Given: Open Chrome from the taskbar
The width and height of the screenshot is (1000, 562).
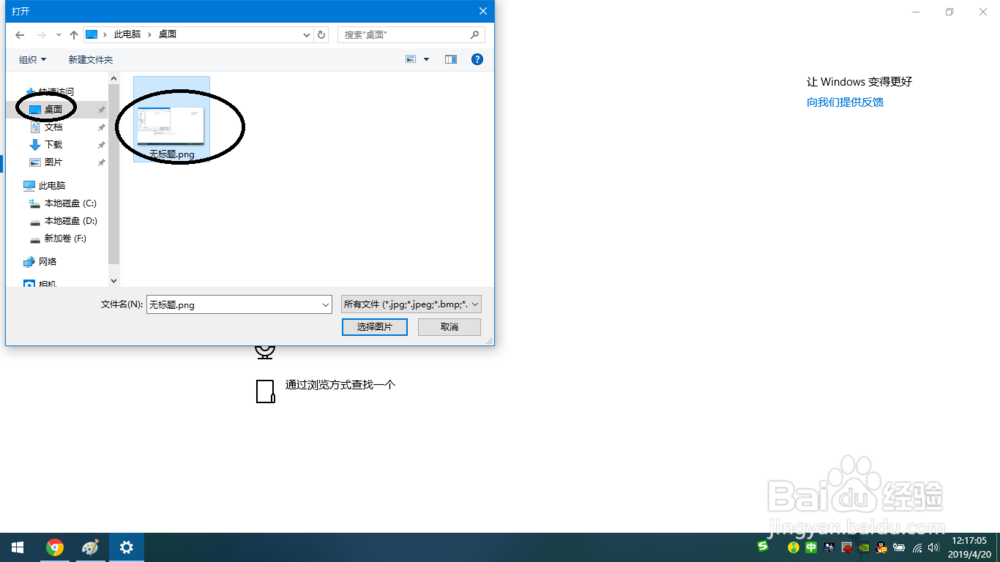Looking at the screenshot, I should pyautogui.click(x=55, y=547).
